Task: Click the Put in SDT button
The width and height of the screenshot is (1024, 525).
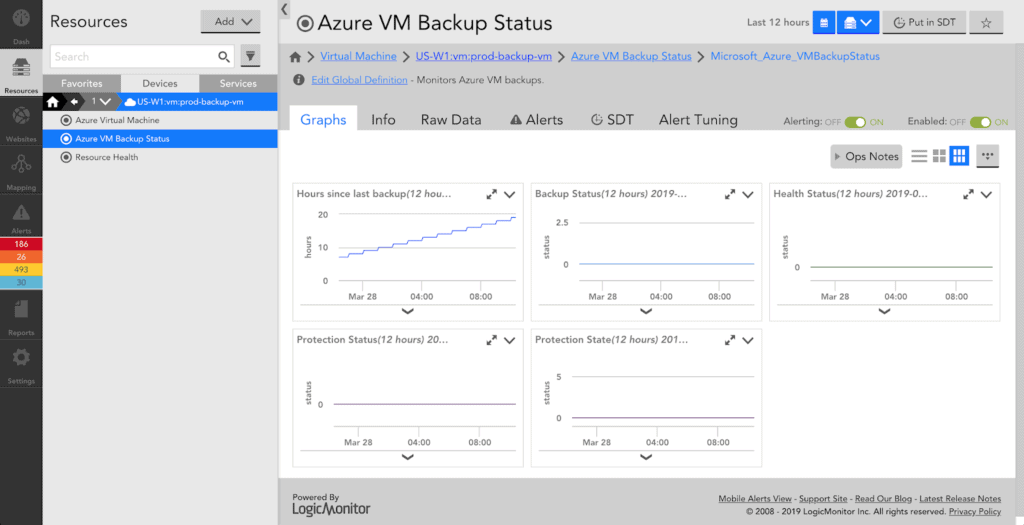Action: [926, 22]
